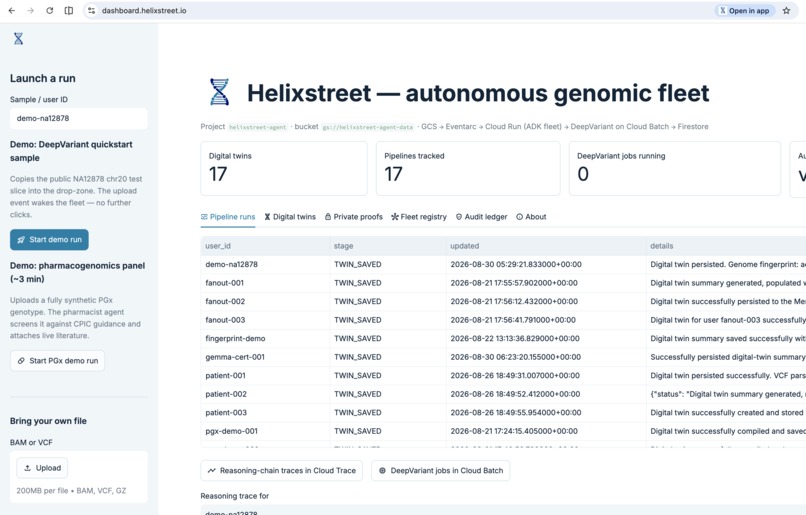The width and height of the screenshot is (806, 515).
Task: Select the fanout-002 row
Action: [503, 301]
